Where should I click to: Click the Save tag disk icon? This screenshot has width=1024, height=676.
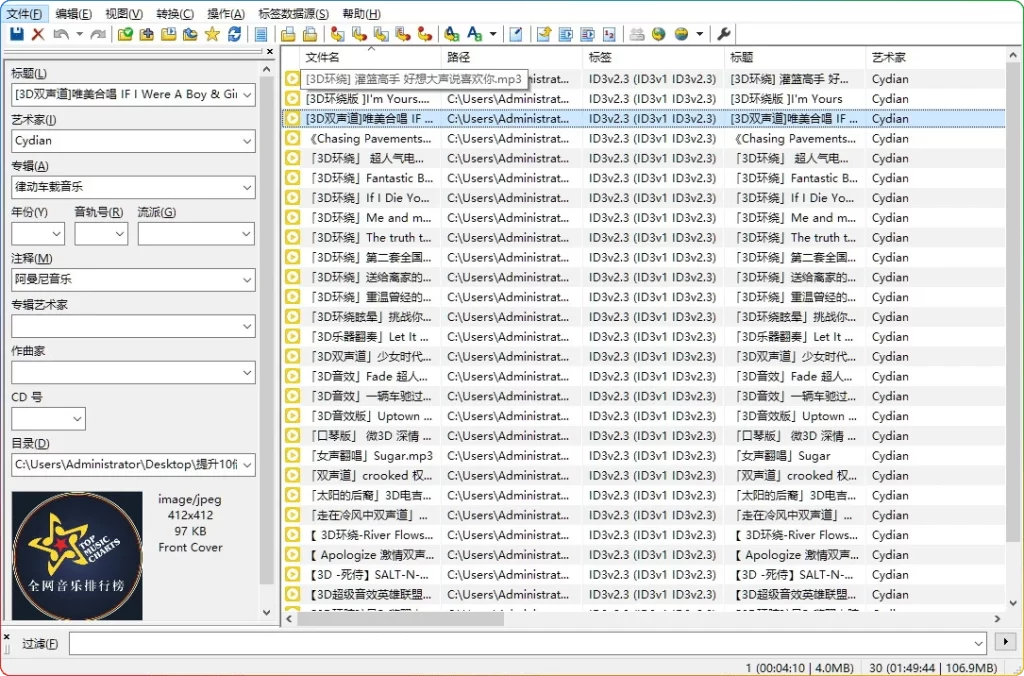(15, 33)
